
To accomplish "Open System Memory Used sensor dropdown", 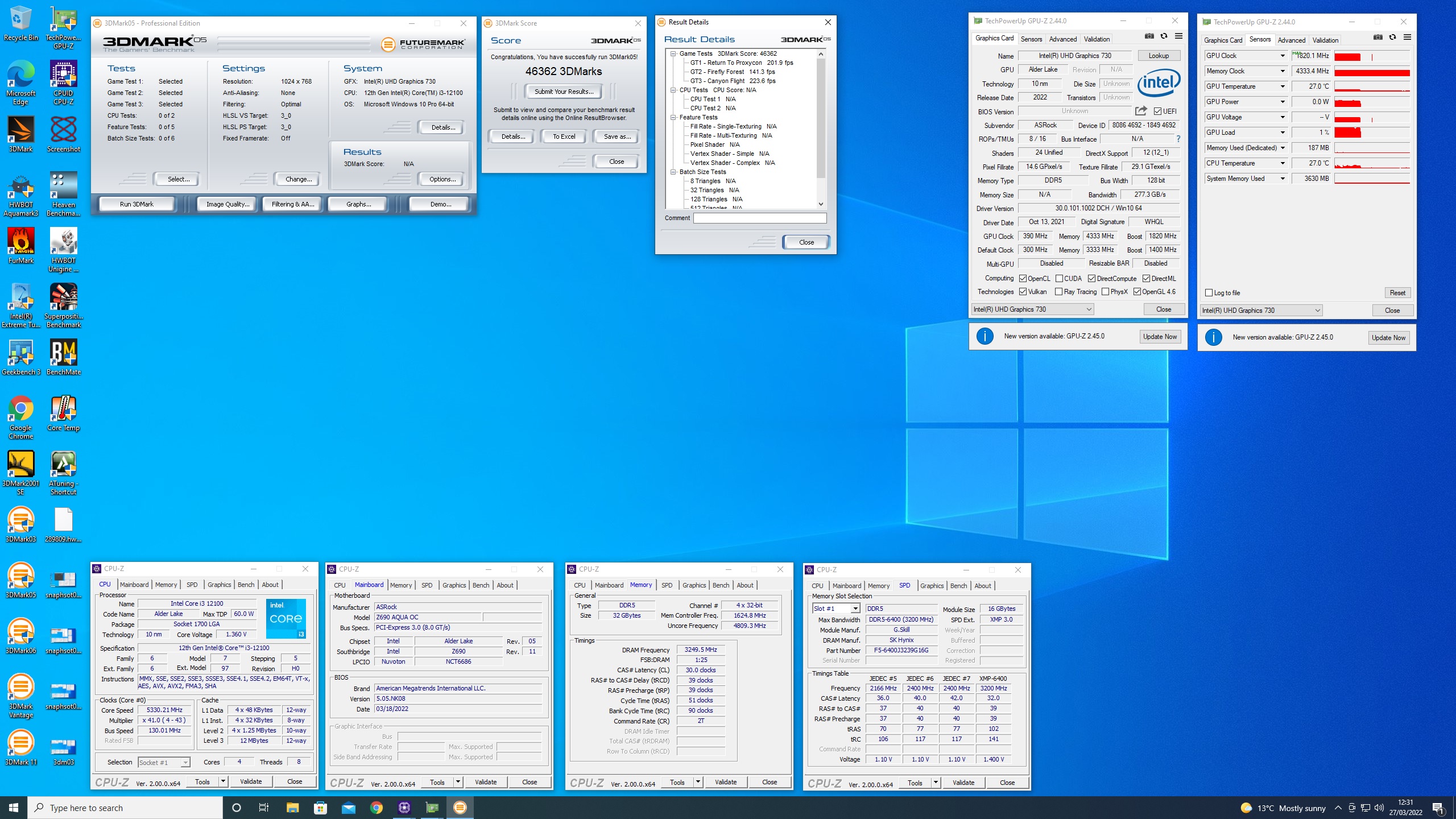I will tap(1283, 179).
